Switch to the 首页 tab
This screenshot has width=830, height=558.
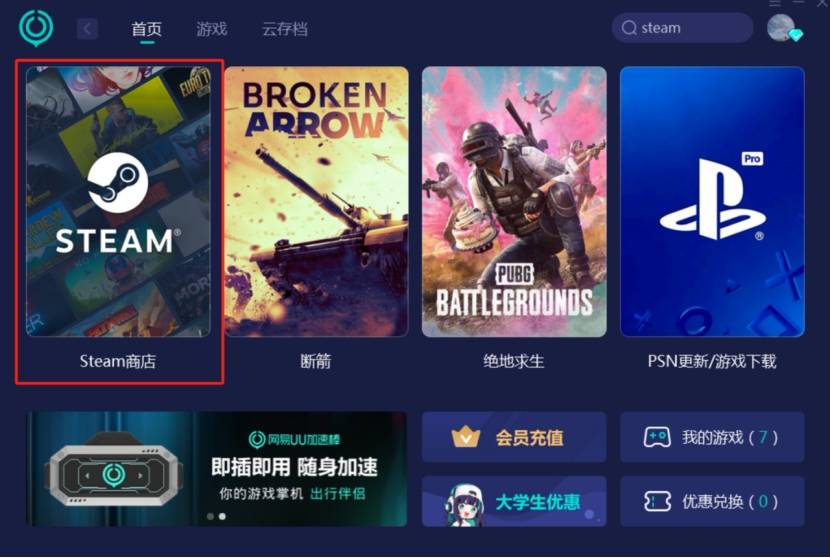pyautogui.click(x=147, y=29)
